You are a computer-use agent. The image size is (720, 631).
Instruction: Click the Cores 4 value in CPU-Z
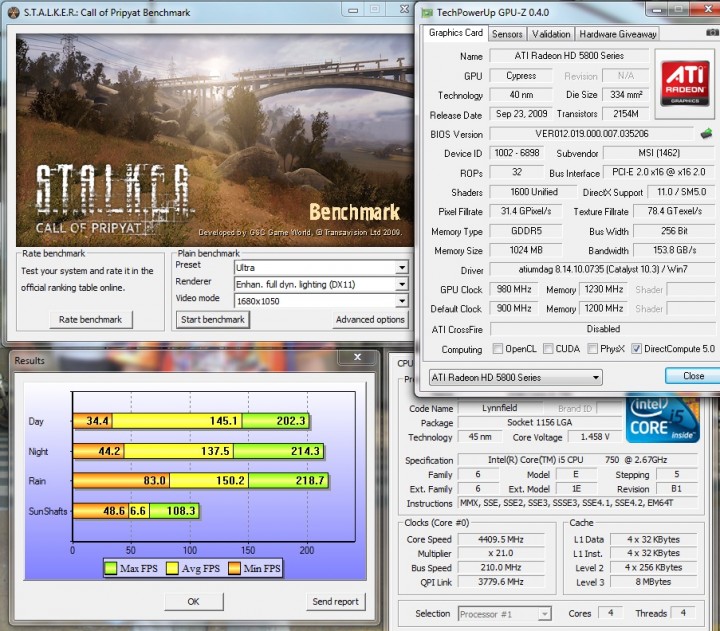[x=610, y=613]
